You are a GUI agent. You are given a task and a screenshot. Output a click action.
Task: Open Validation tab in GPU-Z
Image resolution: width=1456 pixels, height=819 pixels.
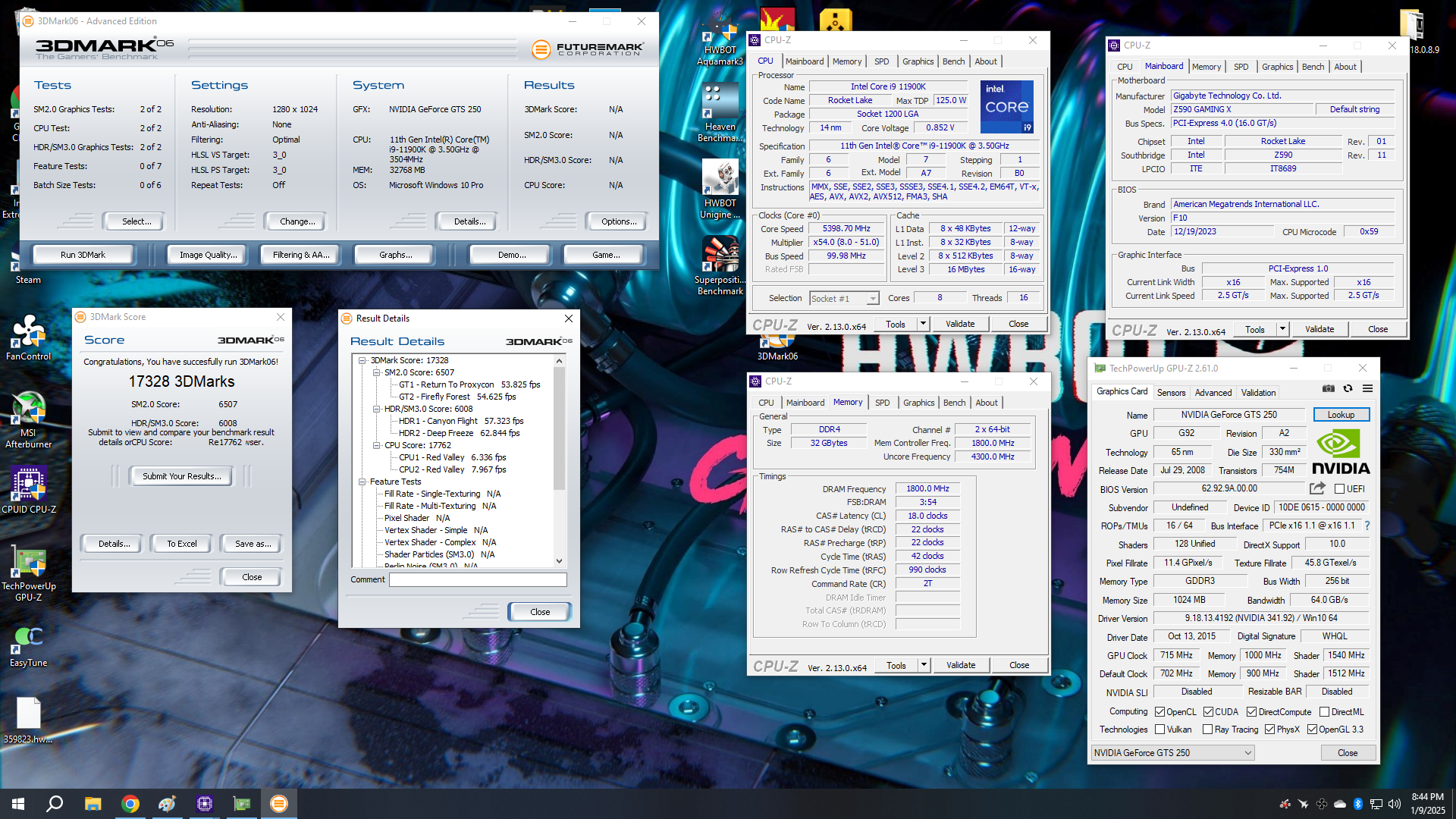coord(1258,393)
